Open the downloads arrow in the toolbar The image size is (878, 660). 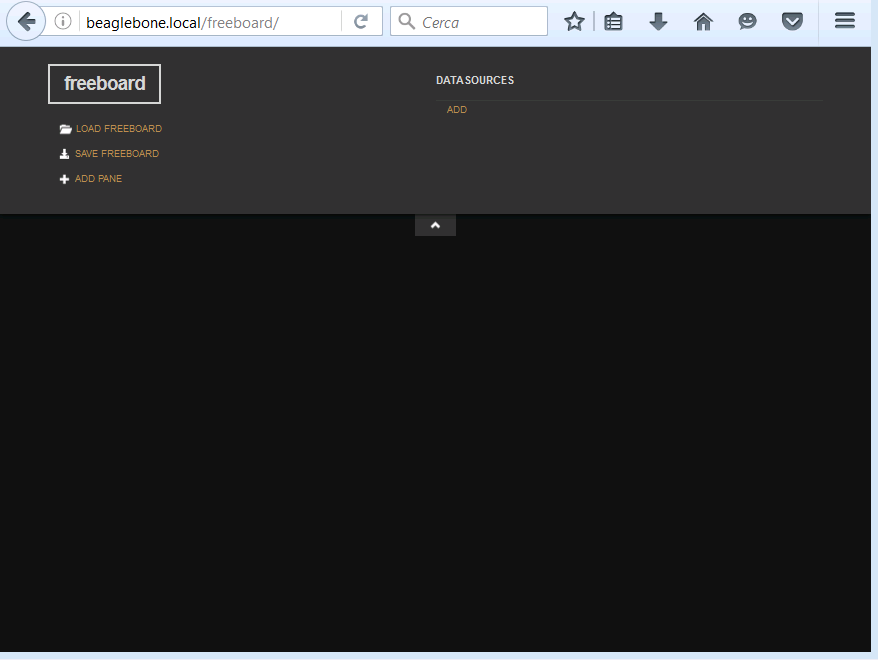pos(658,20)
